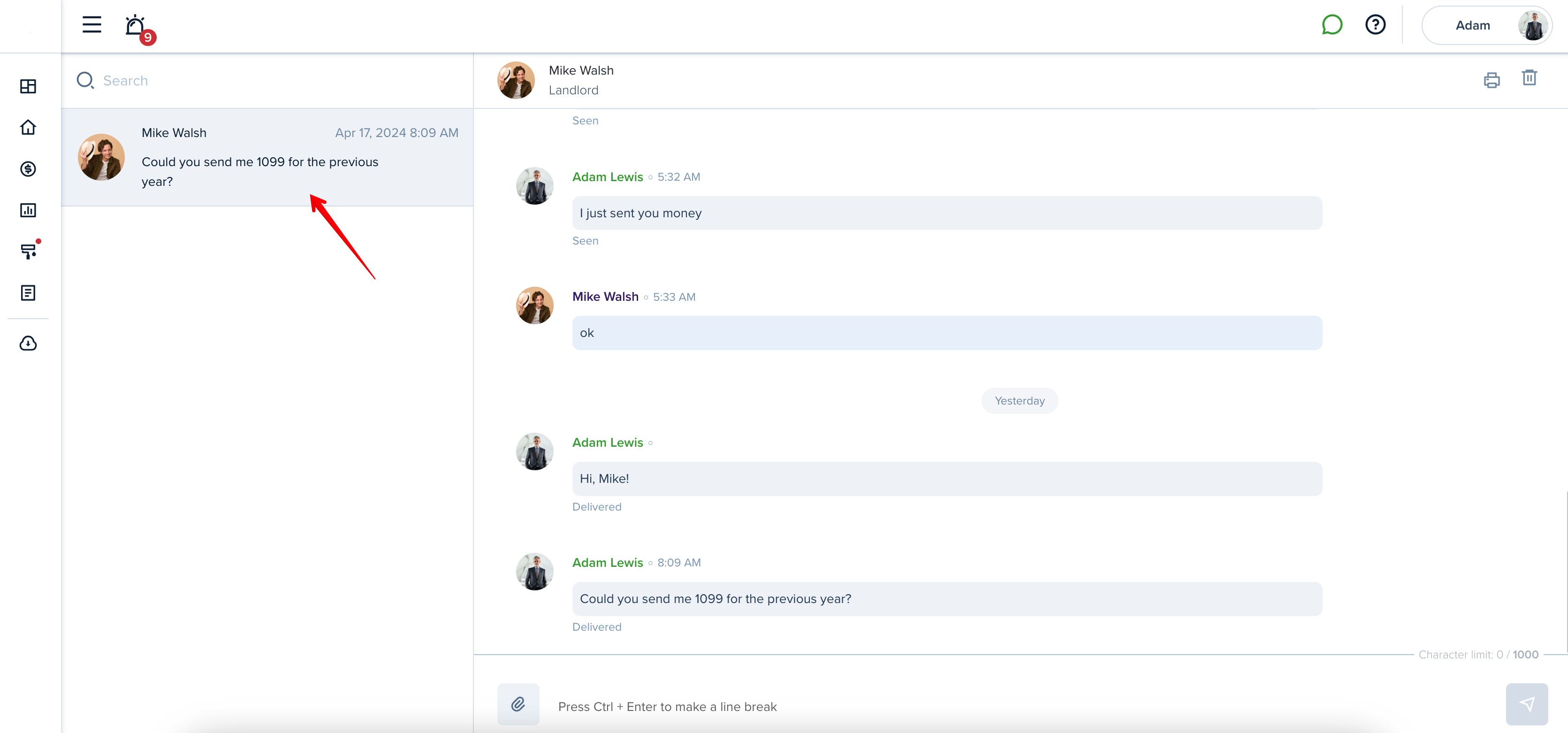1568x733 pixels.
Task: Click Delivered status under 'Hi, Mike!'
Action: pos(596,506)
